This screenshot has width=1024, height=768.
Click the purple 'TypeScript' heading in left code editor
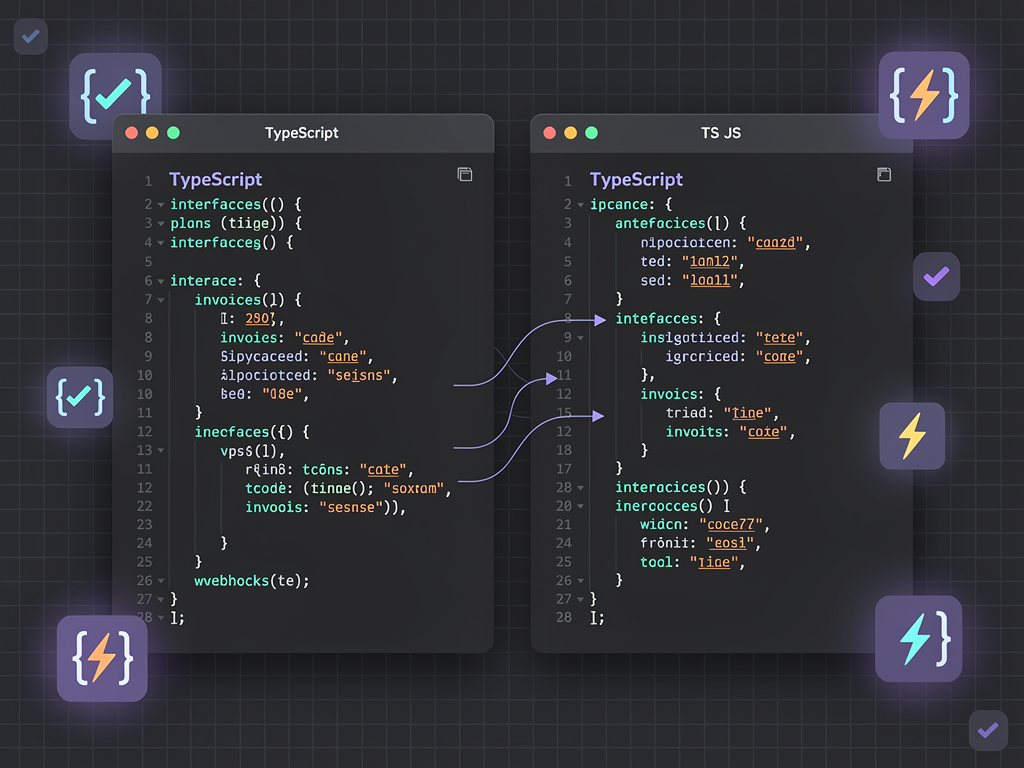[216, 180]
